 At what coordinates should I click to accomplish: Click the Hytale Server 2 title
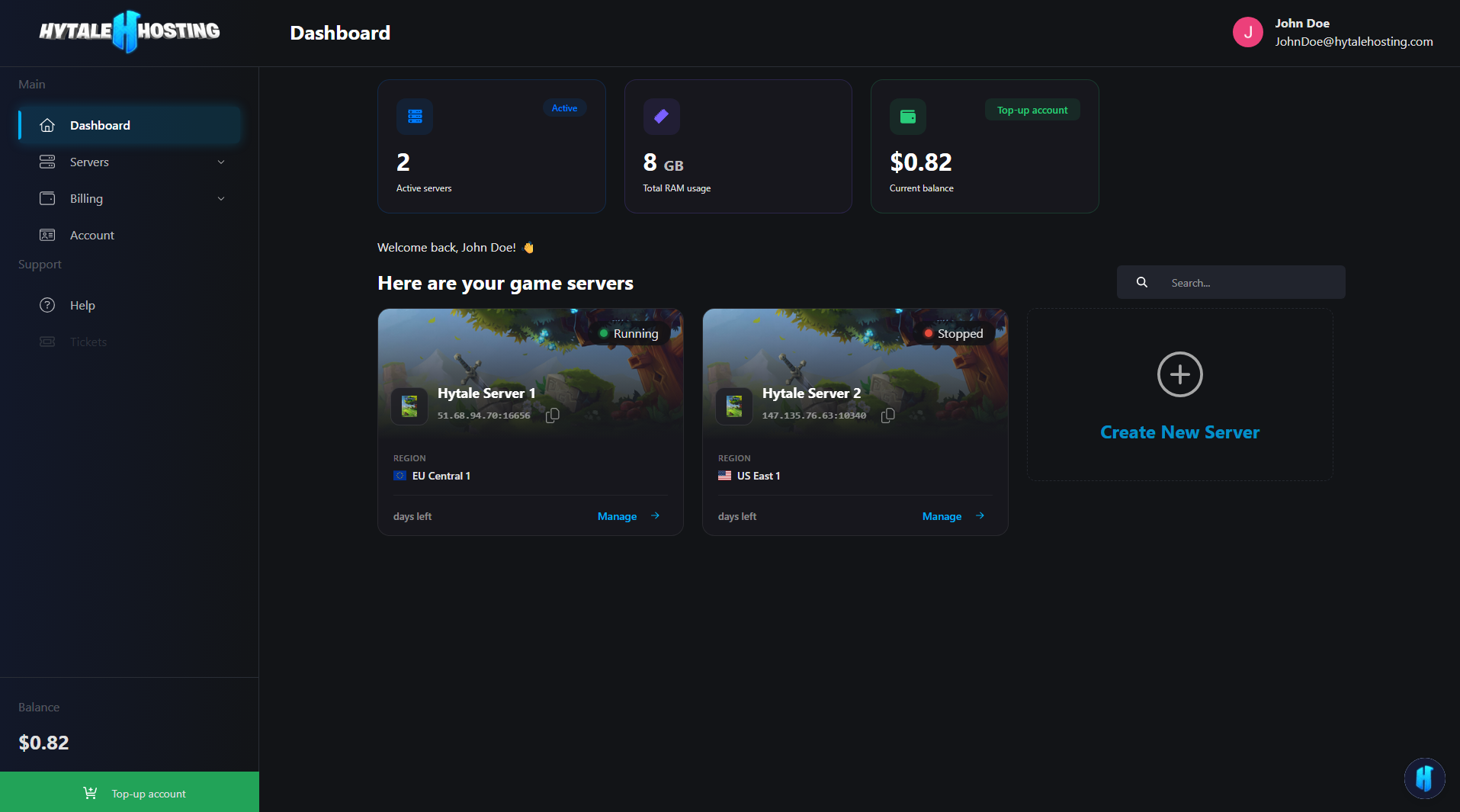coord(811,393)
